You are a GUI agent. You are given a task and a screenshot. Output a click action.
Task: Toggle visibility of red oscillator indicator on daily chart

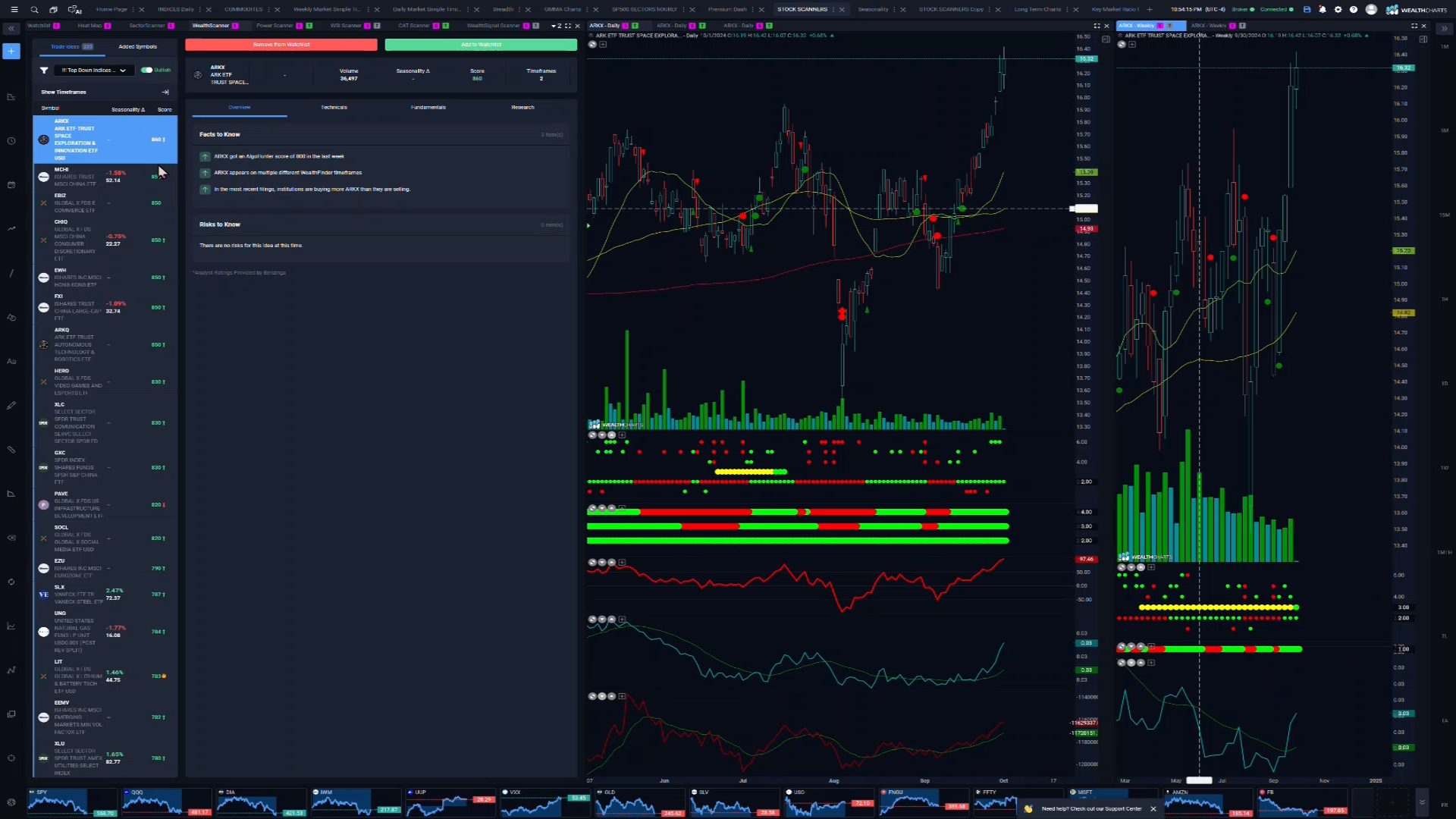coord(592,563)
